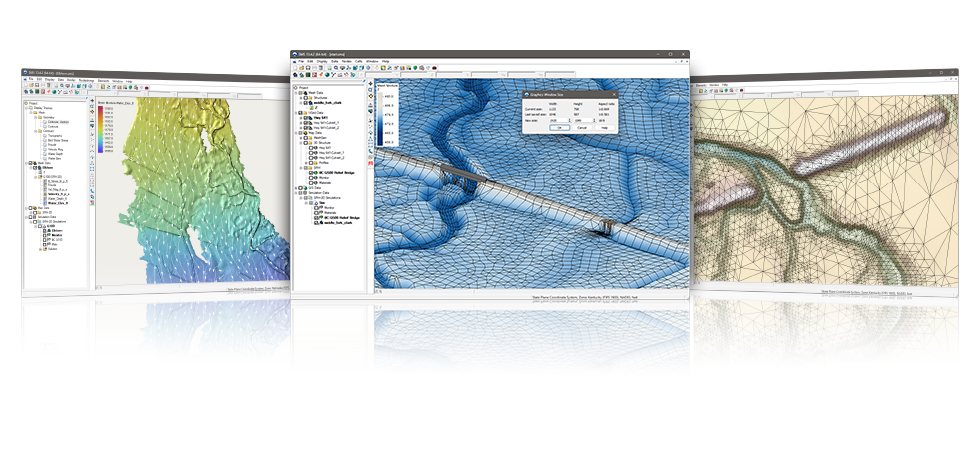This screenshot has width=980, height=450.
Task: Expand the GIS Data node in project tree
Action: [296, 188]
